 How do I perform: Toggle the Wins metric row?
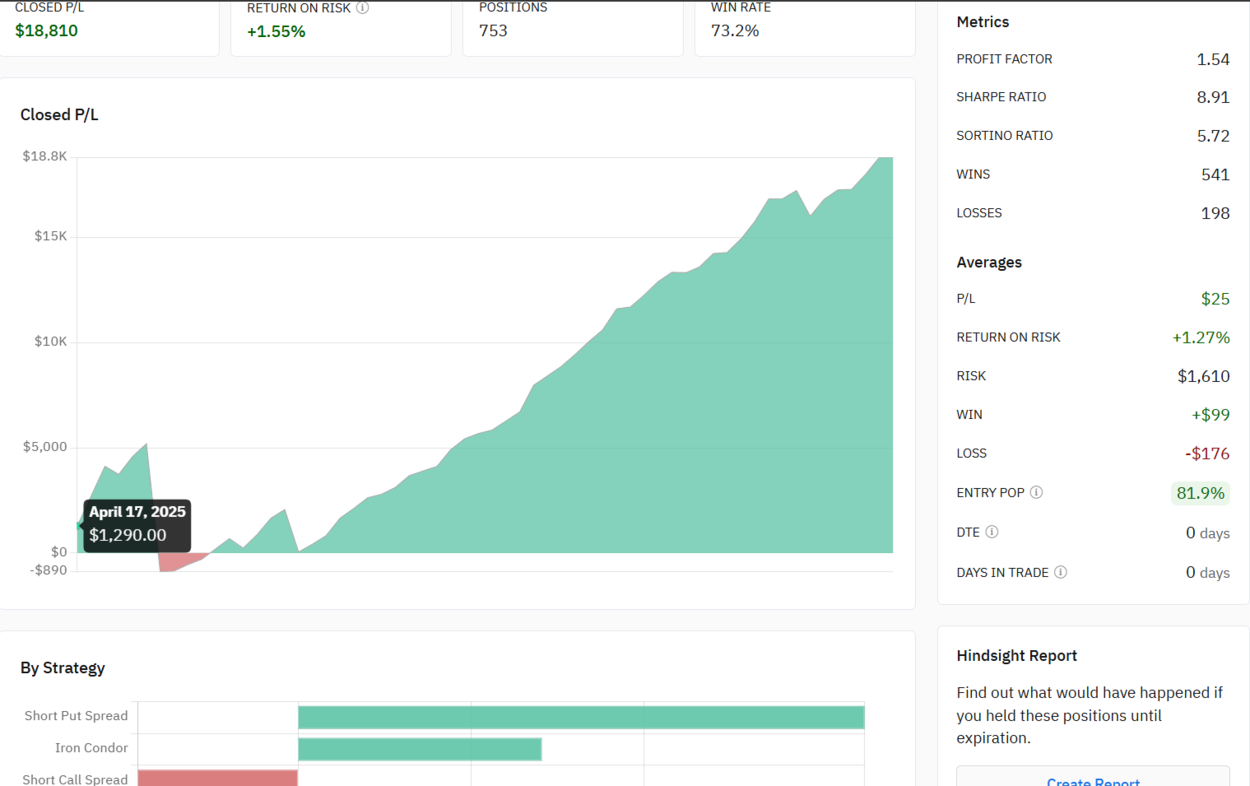1092,174
